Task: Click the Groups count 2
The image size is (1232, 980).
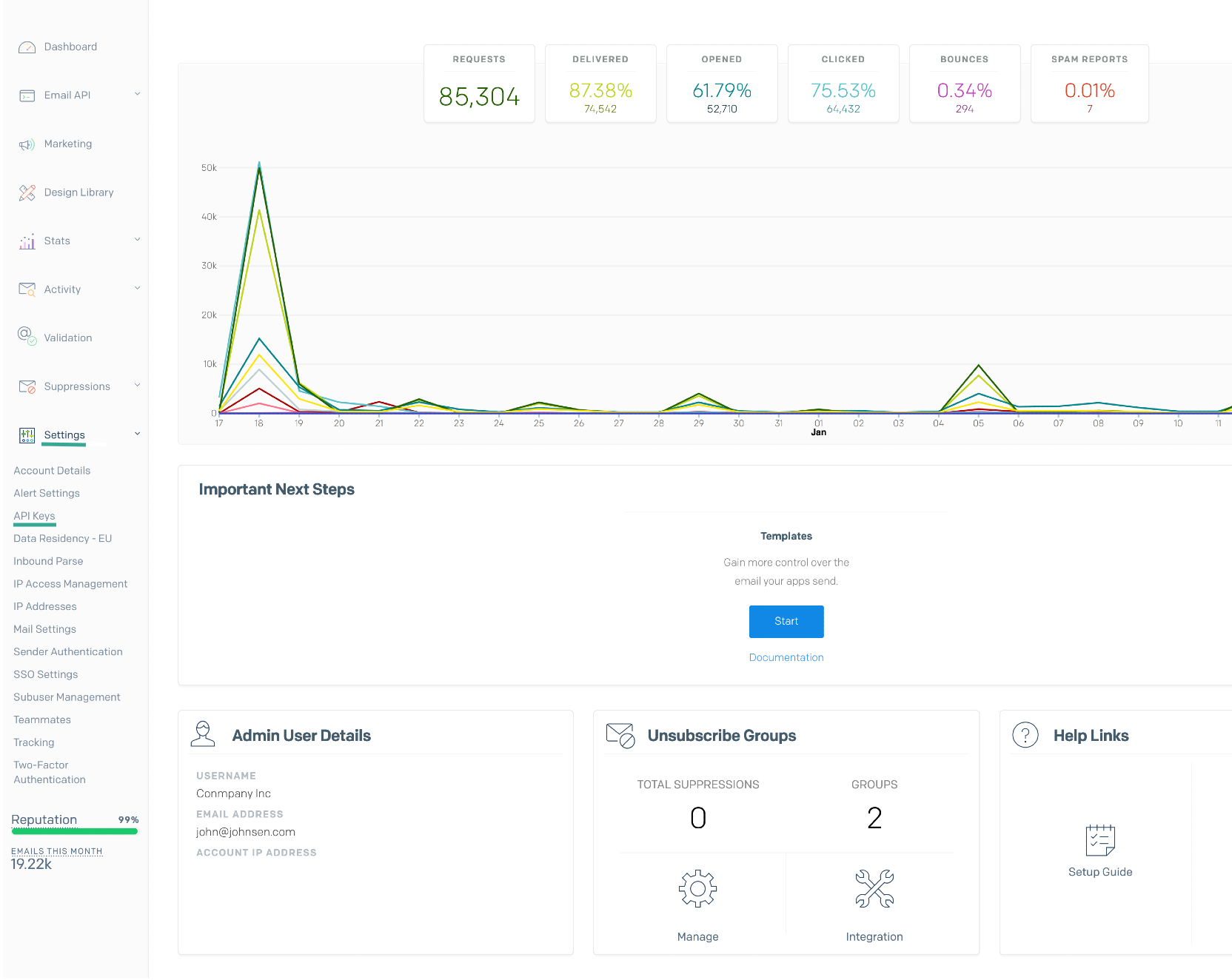Action: point(874,818)
